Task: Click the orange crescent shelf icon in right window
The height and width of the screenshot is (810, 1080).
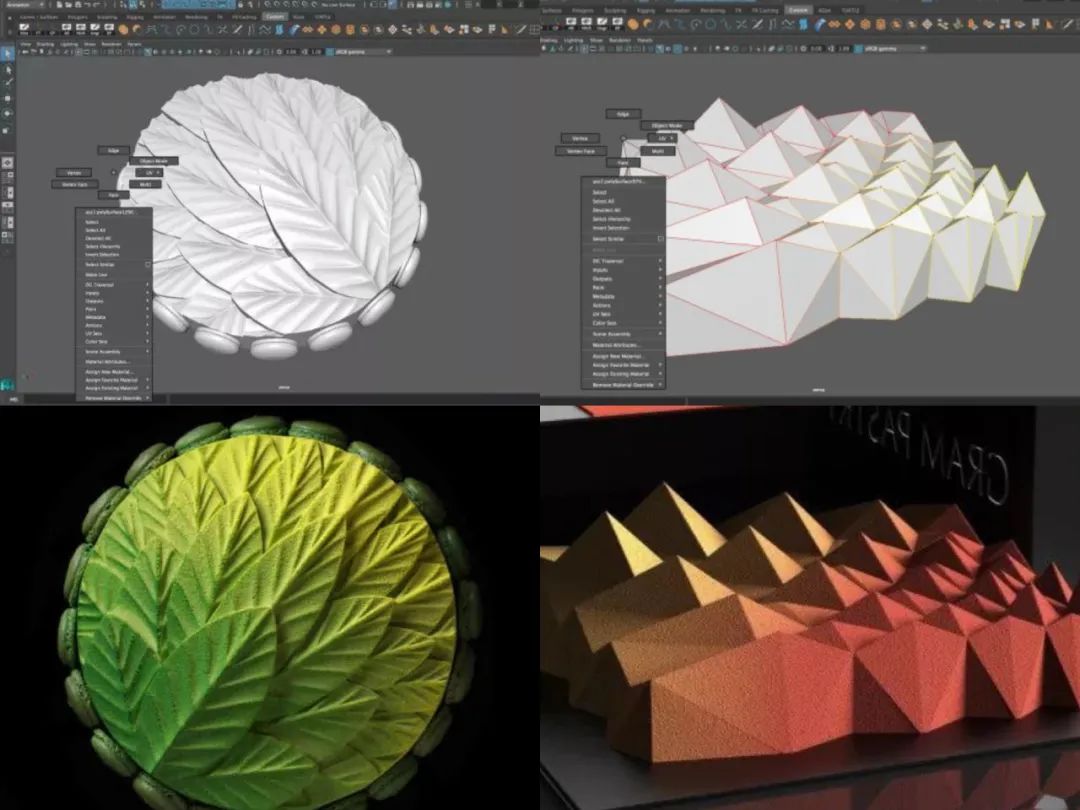Action: pyautogui.click(x=648, y=24)
